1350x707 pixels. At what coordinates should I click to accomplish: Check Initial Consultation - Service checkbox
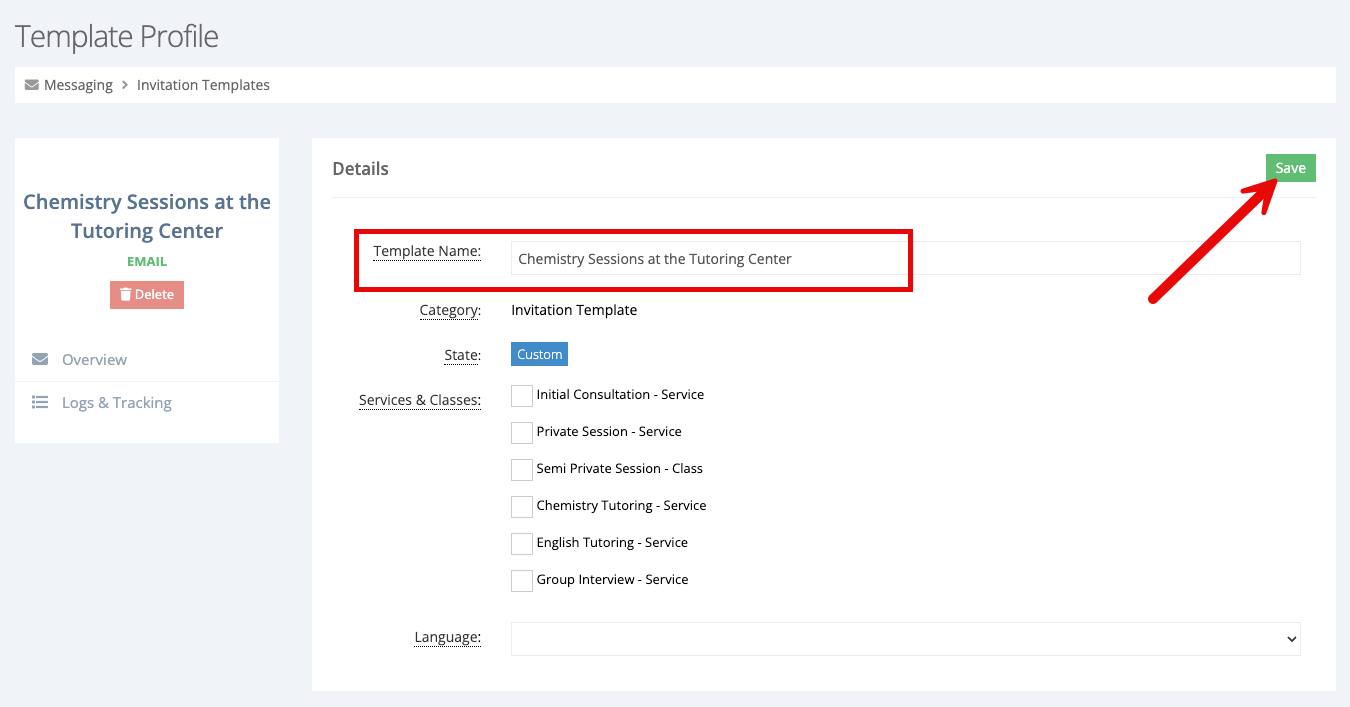(522, 396)
